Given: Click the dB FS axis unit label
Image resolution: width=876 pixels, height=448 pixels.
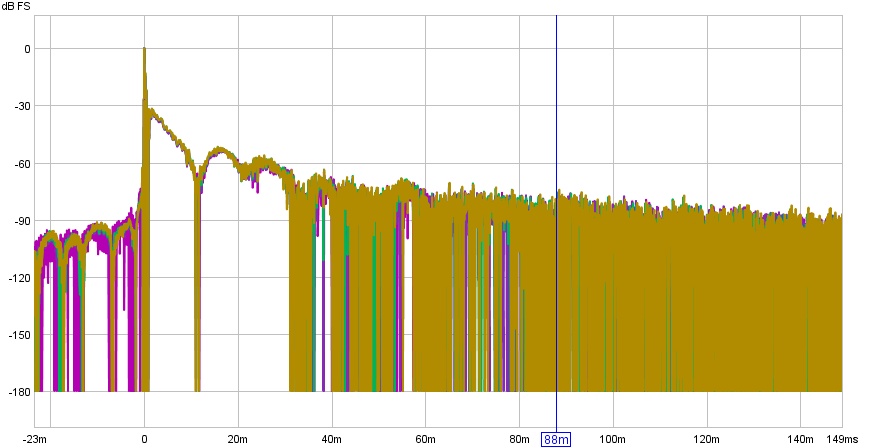Looking at the screenshot, I should (17, 8).
